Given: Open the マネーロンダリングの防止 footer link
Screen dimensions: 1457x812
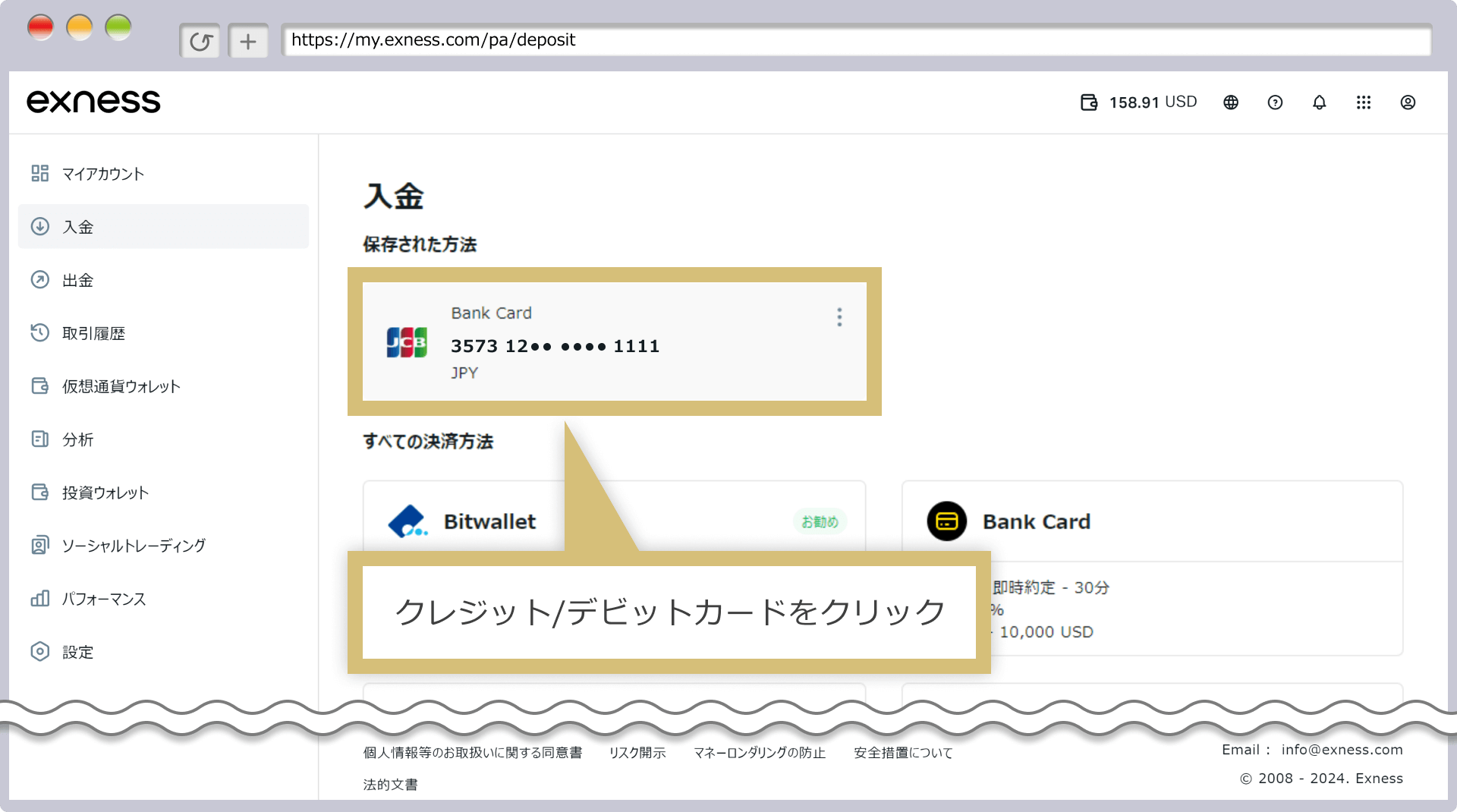Looking at the screenshot, I should click(760, 752).
